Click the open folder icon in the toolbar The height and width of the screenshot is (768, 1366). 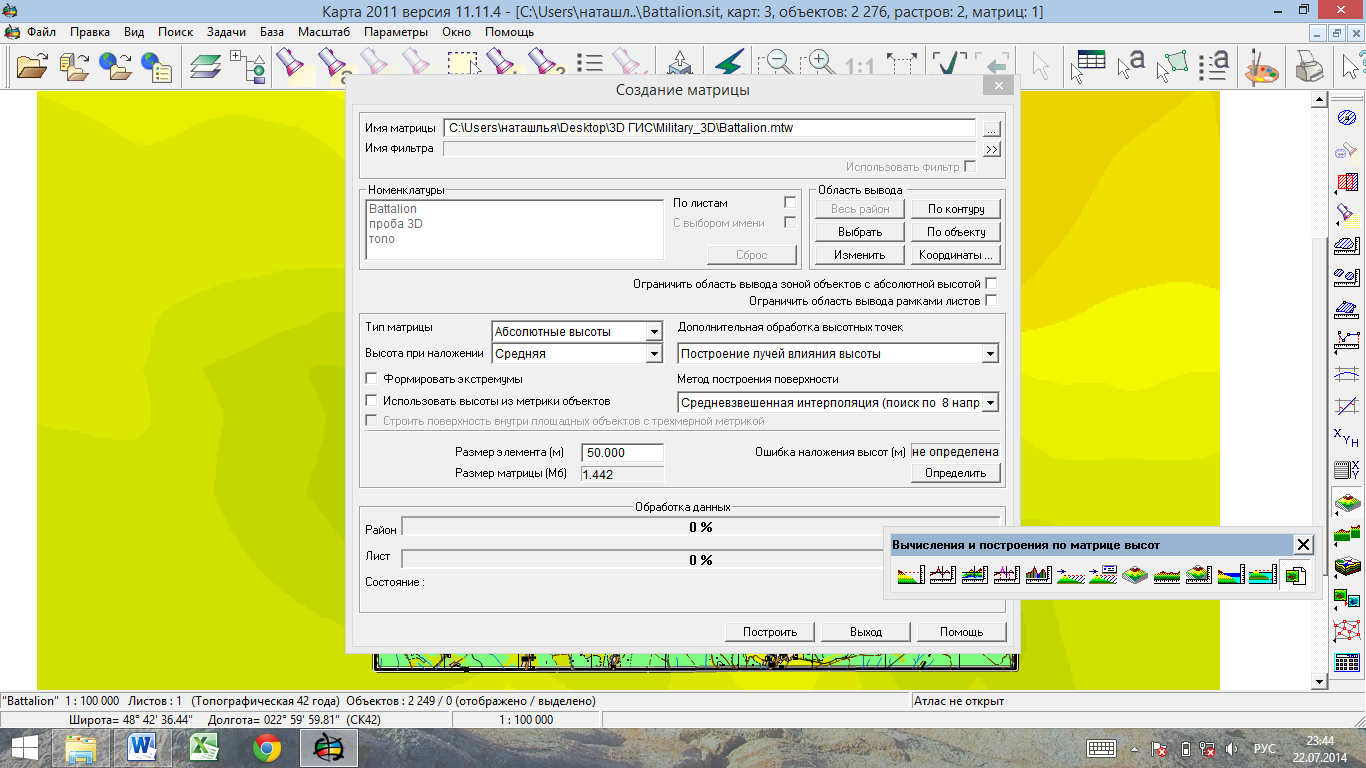[32, 65]
